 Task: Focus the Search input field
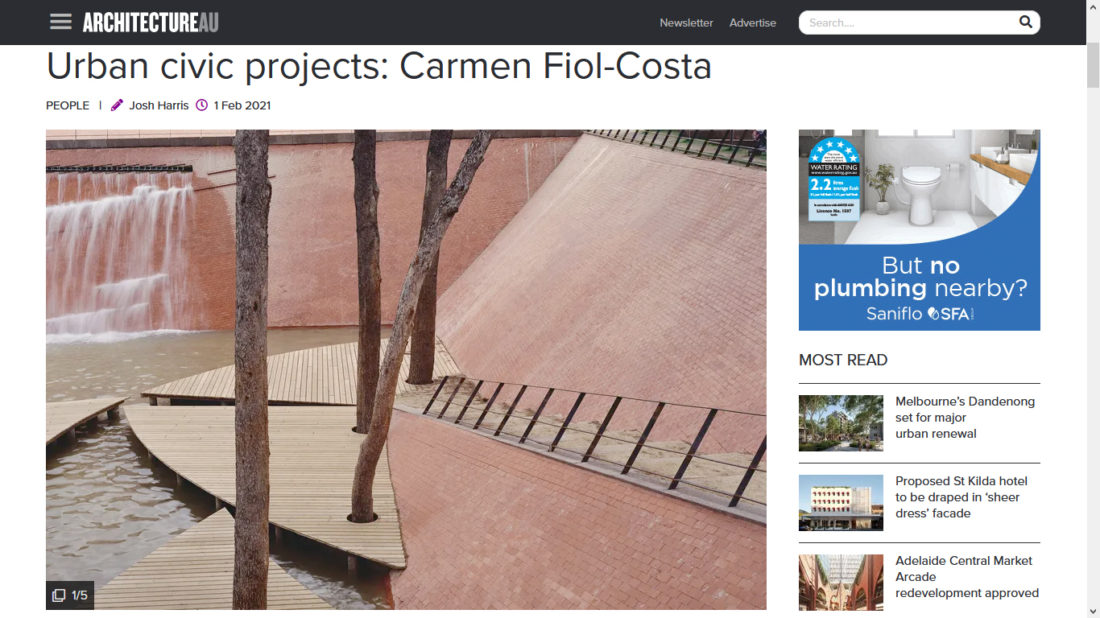908,22
